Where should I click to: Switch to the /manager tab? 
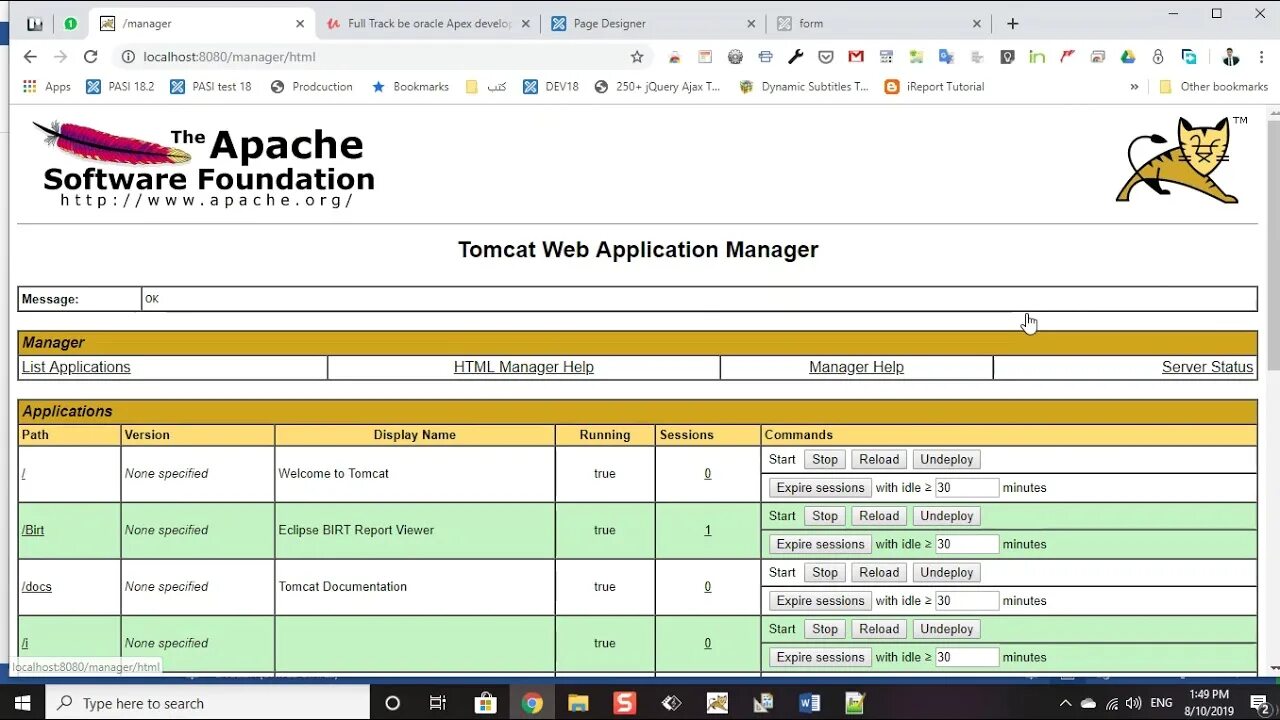pyautogui.click(x=202, y=23)
